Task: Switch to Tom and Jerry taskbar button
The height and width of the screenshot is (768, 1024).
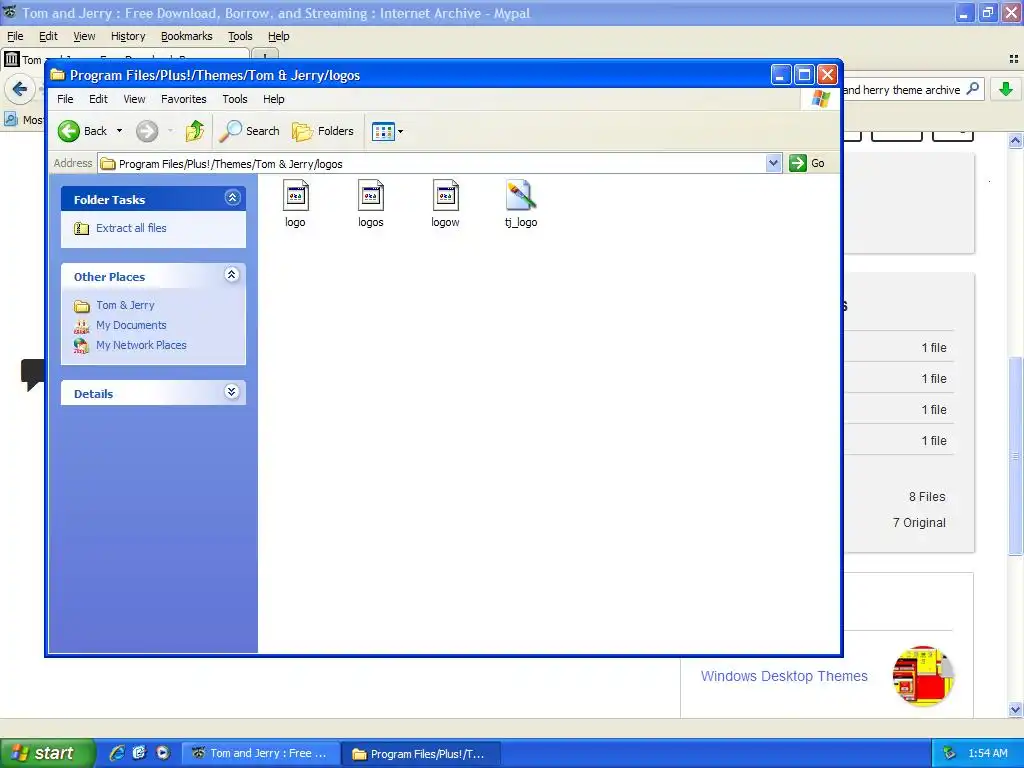Action: (261, 753)
